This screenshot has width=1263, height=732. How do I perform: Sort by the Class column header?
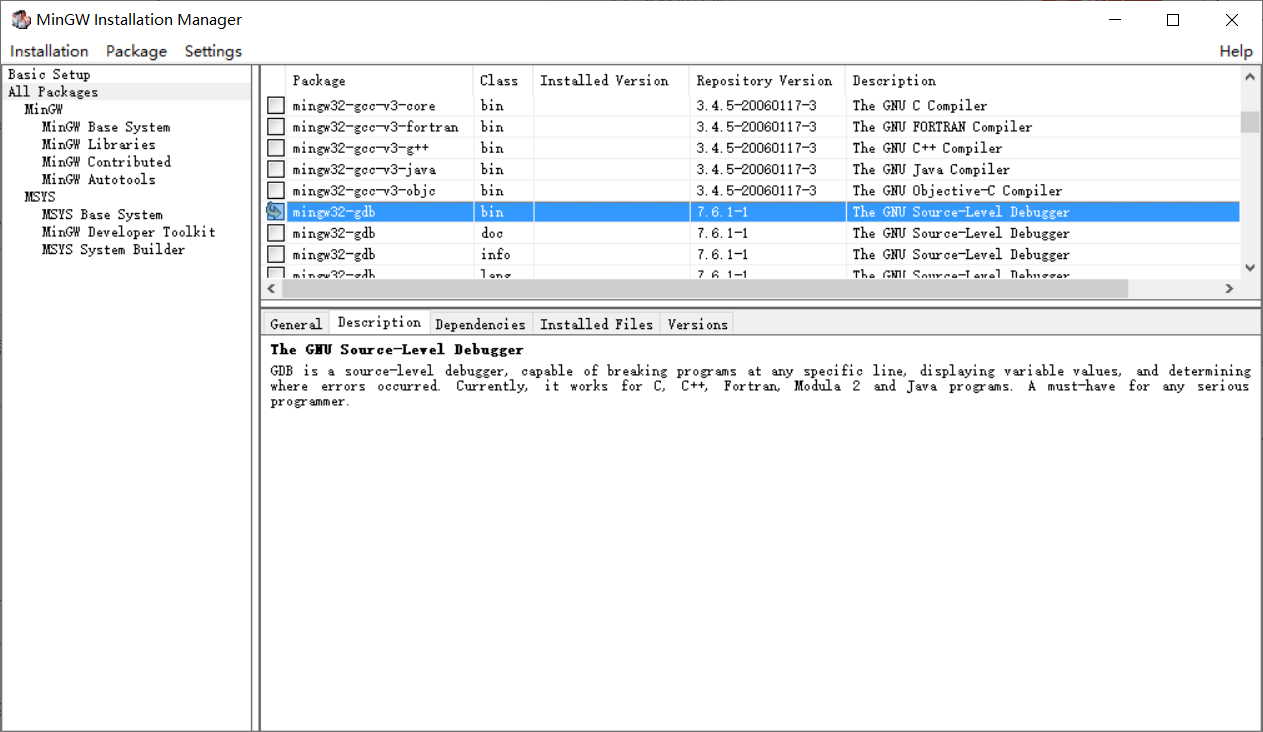(503, 80)
